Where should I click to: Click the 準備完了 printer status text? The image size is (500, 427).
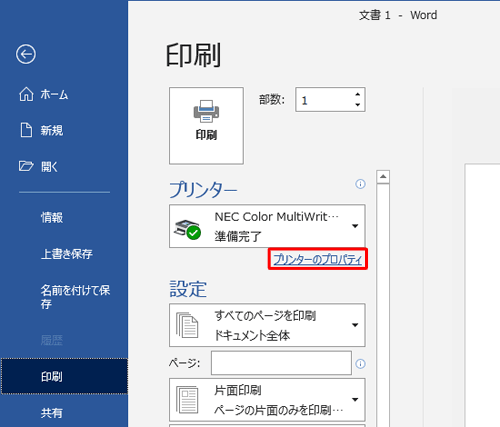238,236
